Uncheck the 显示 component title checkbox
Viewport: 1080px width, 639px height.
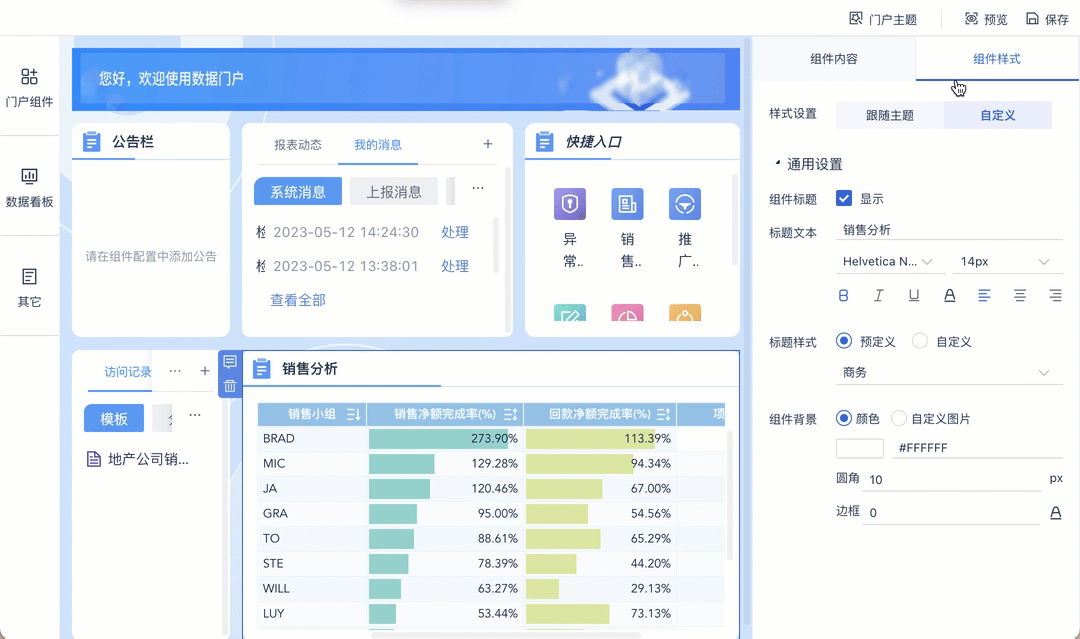844,198
